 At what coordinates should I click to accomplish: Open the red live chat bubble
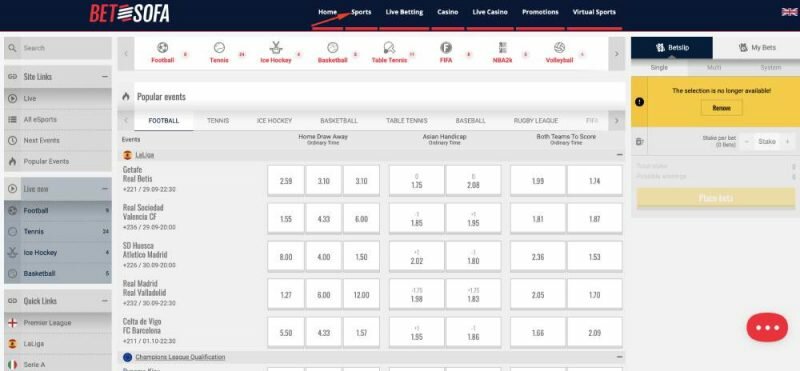coord(767,328)
